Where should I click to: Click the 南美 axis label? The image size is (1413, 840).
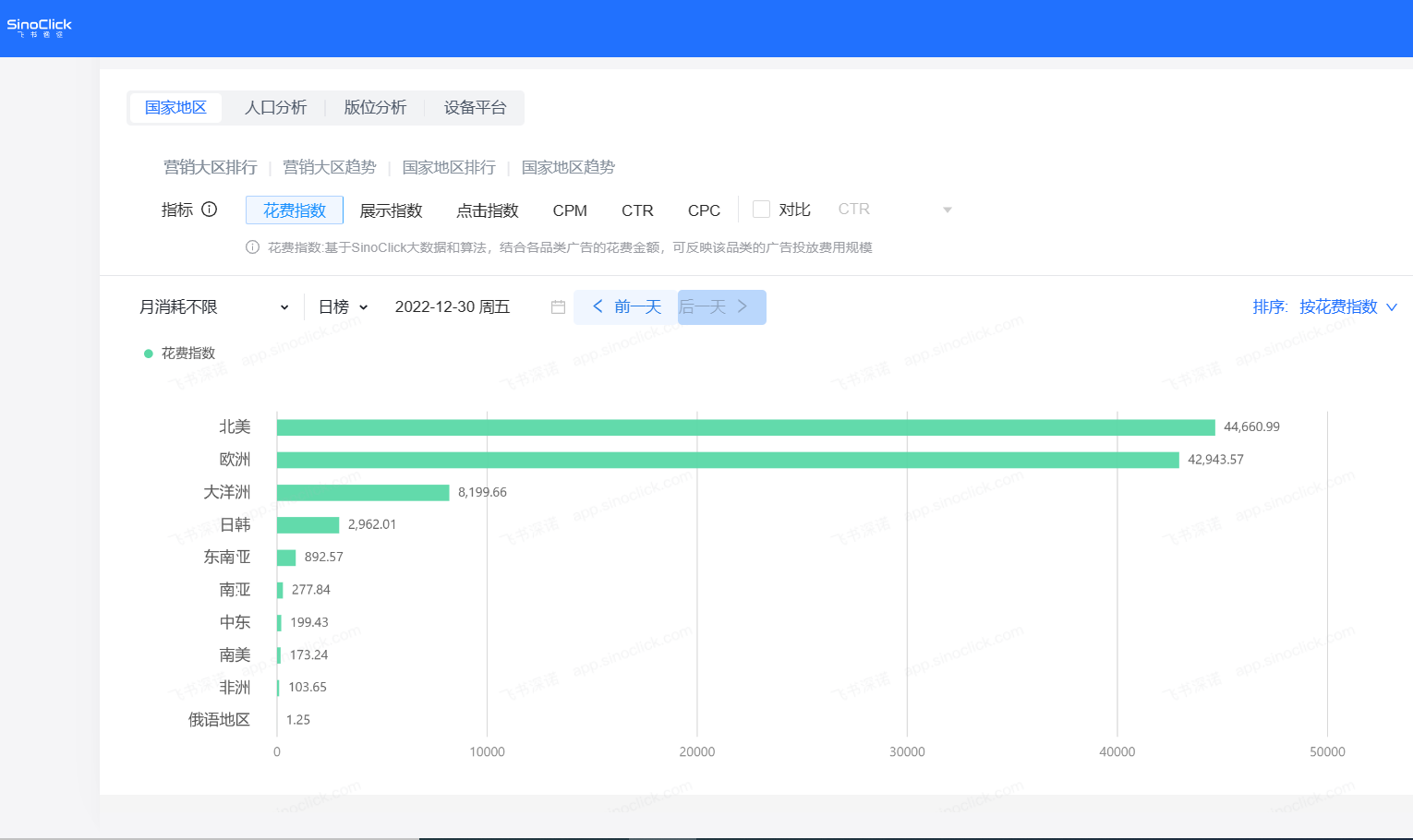[235, 654]
